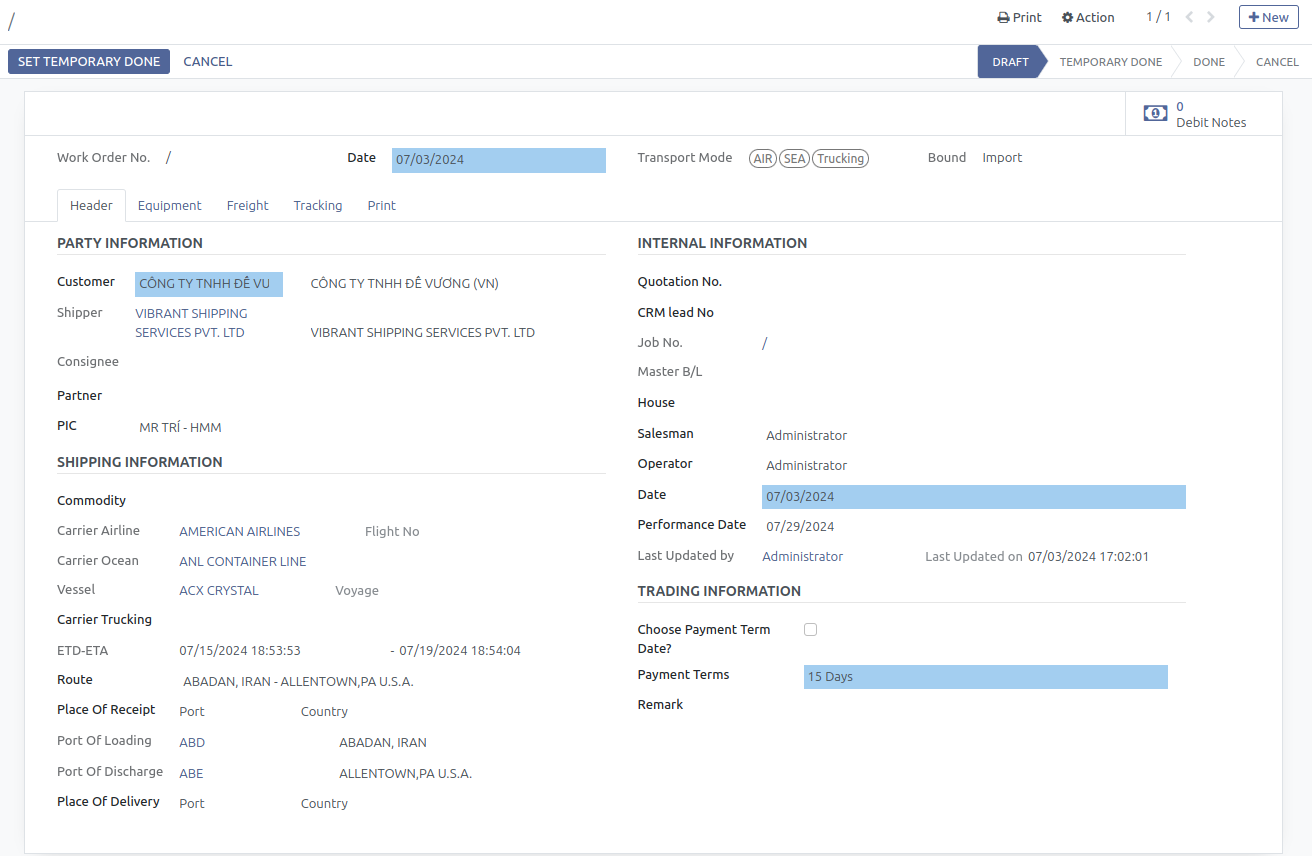The image size is (1312, 856).
Task: Select the AIR transport mode tag
Action: 763,158
